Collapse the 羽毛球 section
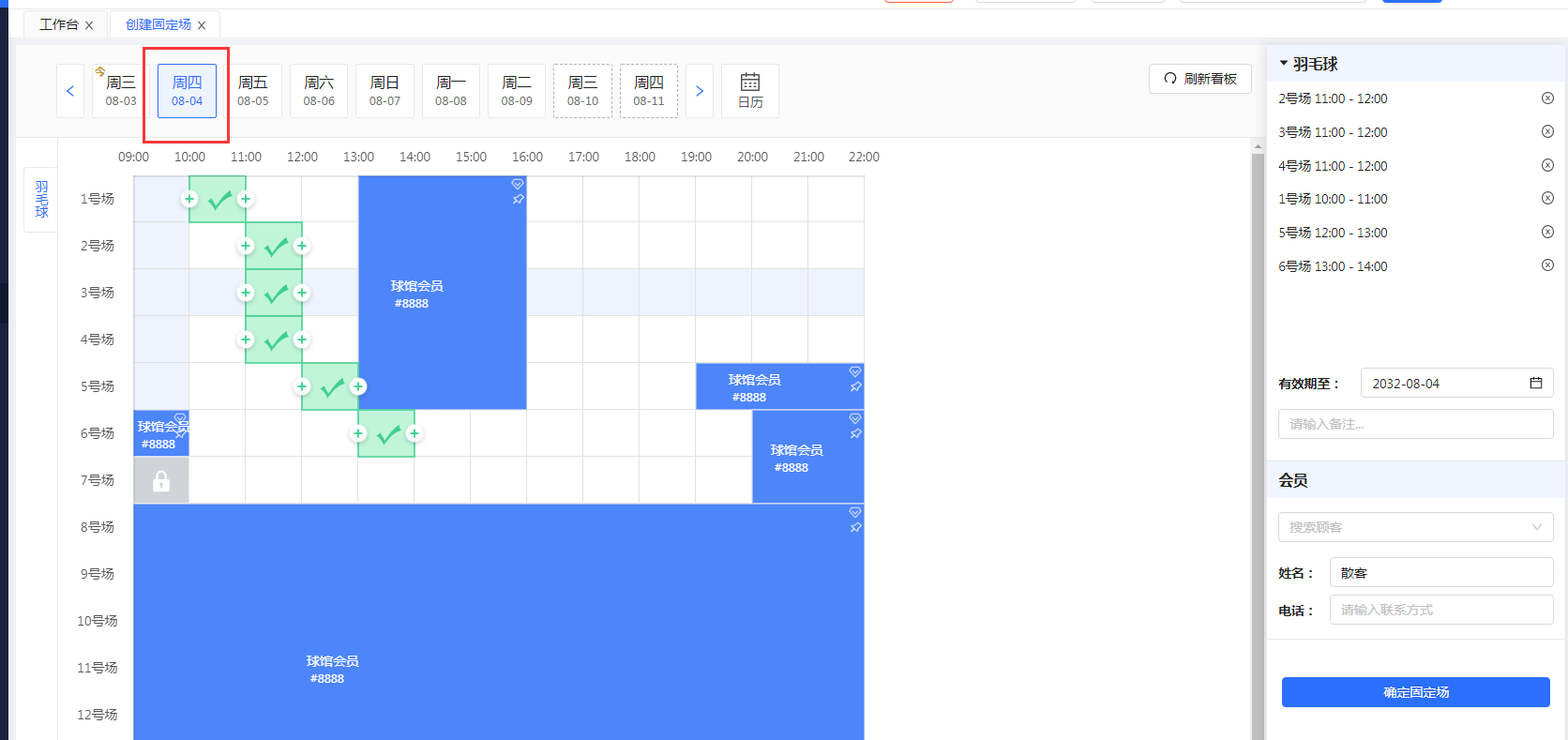 1284,64
